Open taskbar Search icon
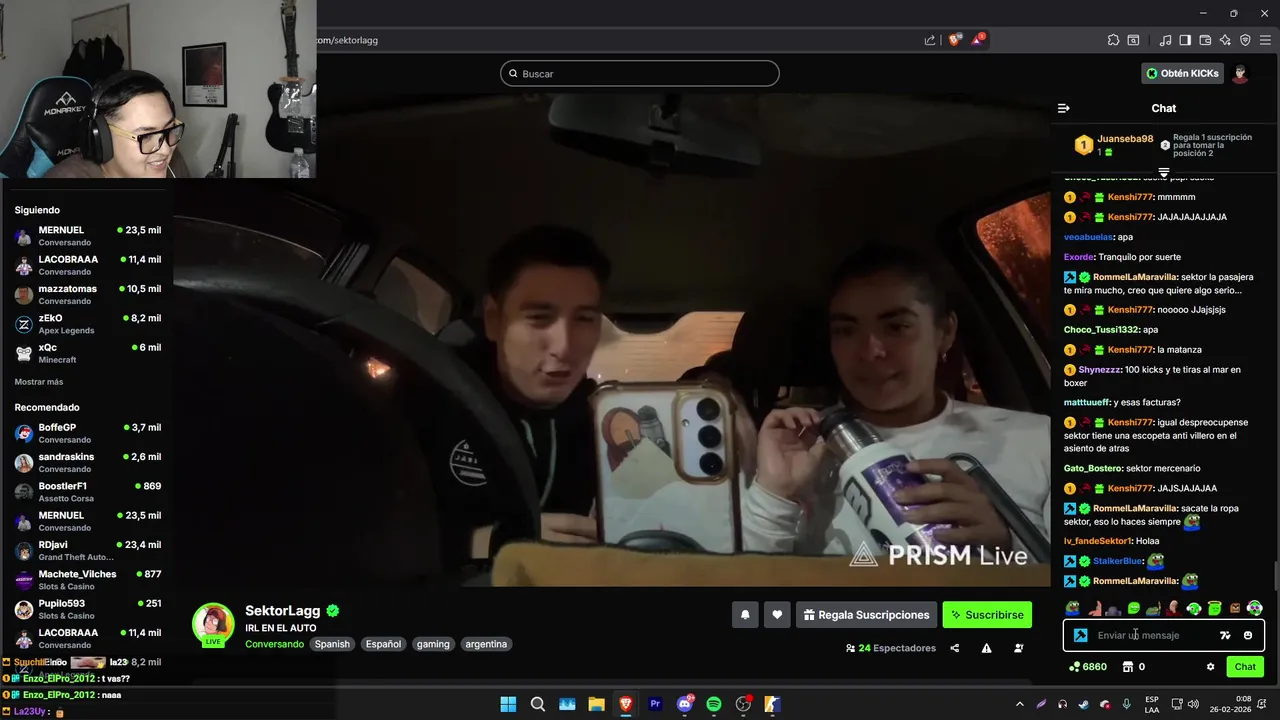 click(x=537, y=704)
